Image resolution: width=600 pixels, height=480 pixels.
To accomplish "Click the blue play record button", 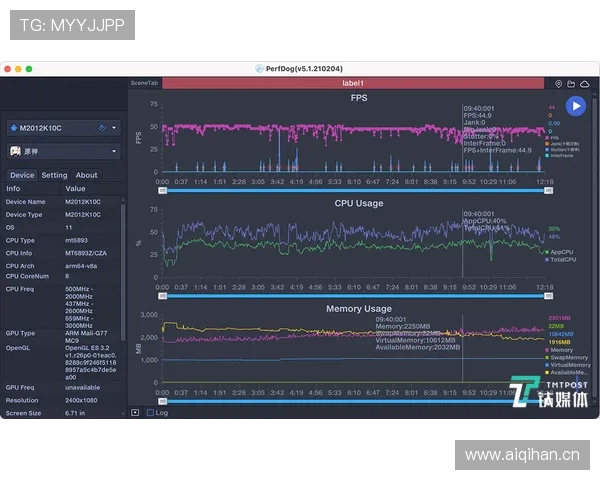I will click(574, 105).
